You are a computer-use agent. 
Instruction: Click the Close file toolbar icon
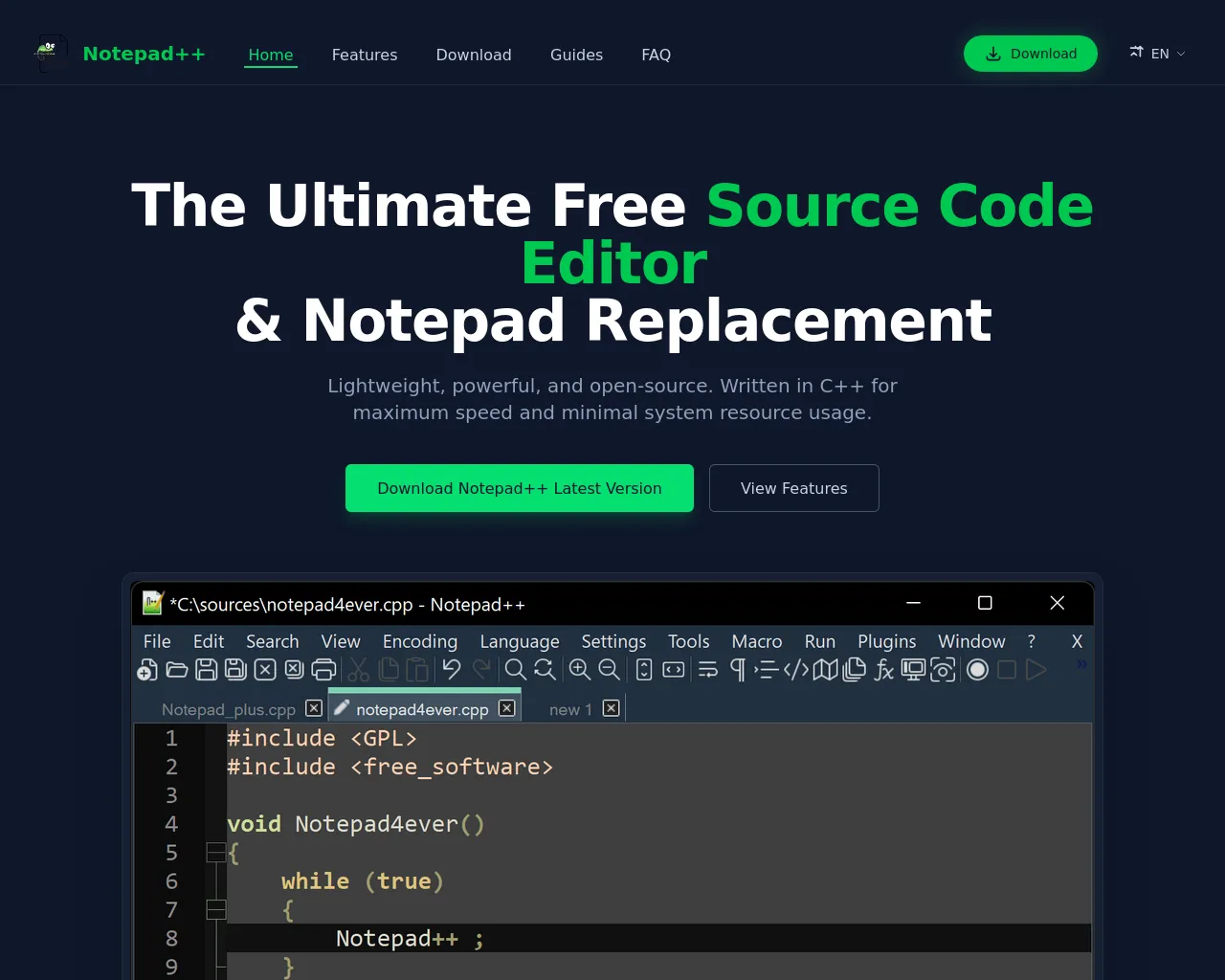(265, 670)
